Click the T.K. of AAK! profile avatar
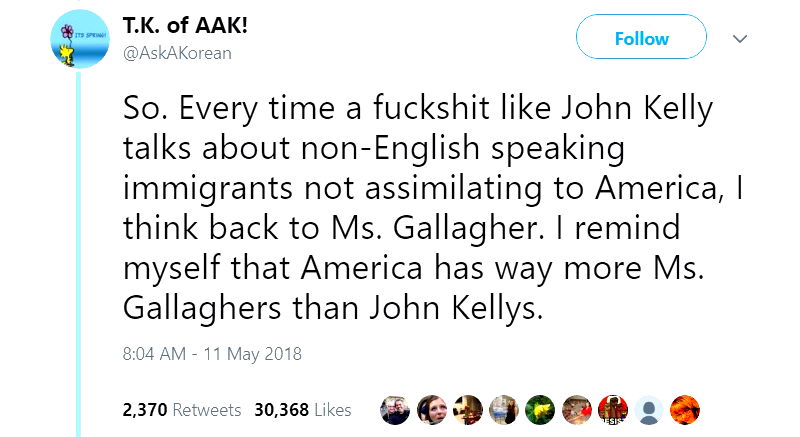 pos(79,41)
